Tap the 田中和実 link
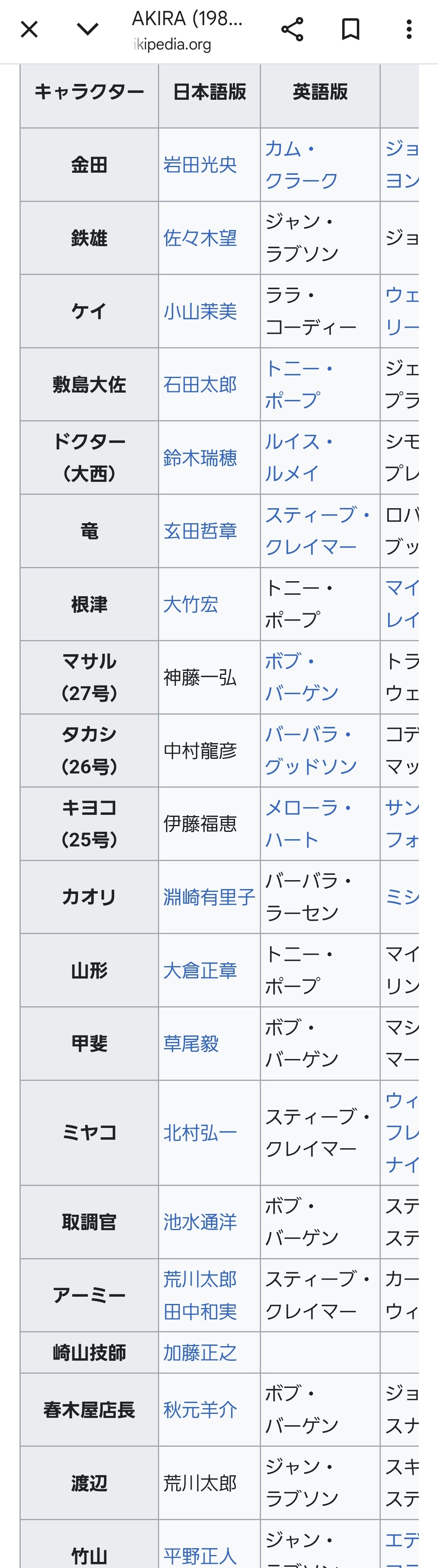The image size is (438, 1568). 200,1312
